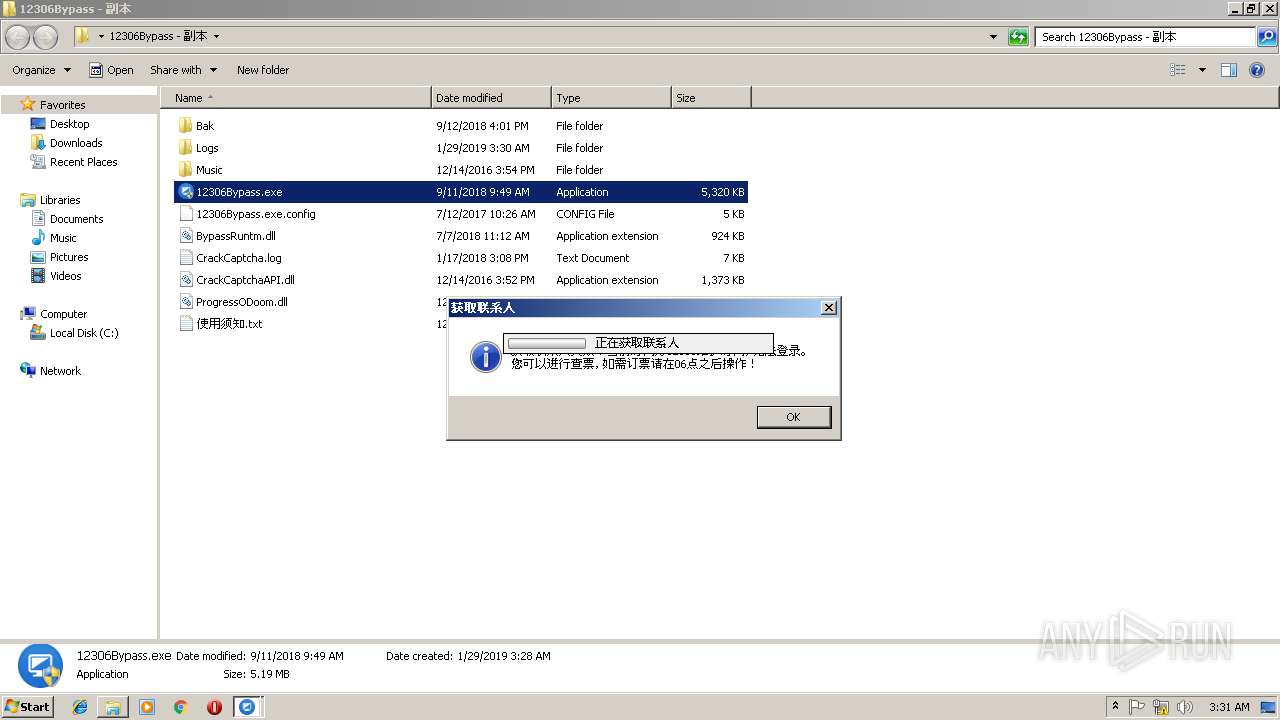Select the Logs folder icon

185,148
